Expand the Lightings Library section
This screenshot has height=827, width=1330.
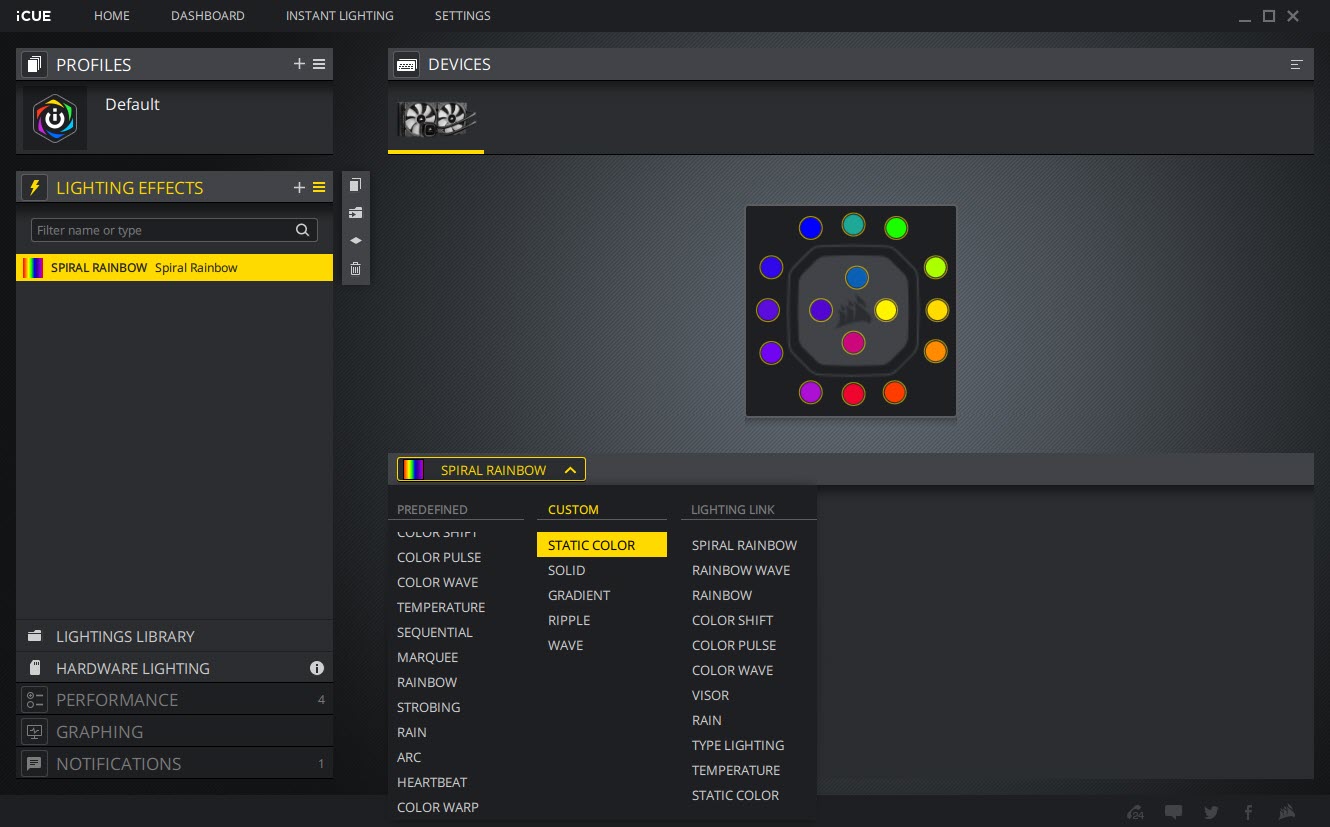click(175, 636)
